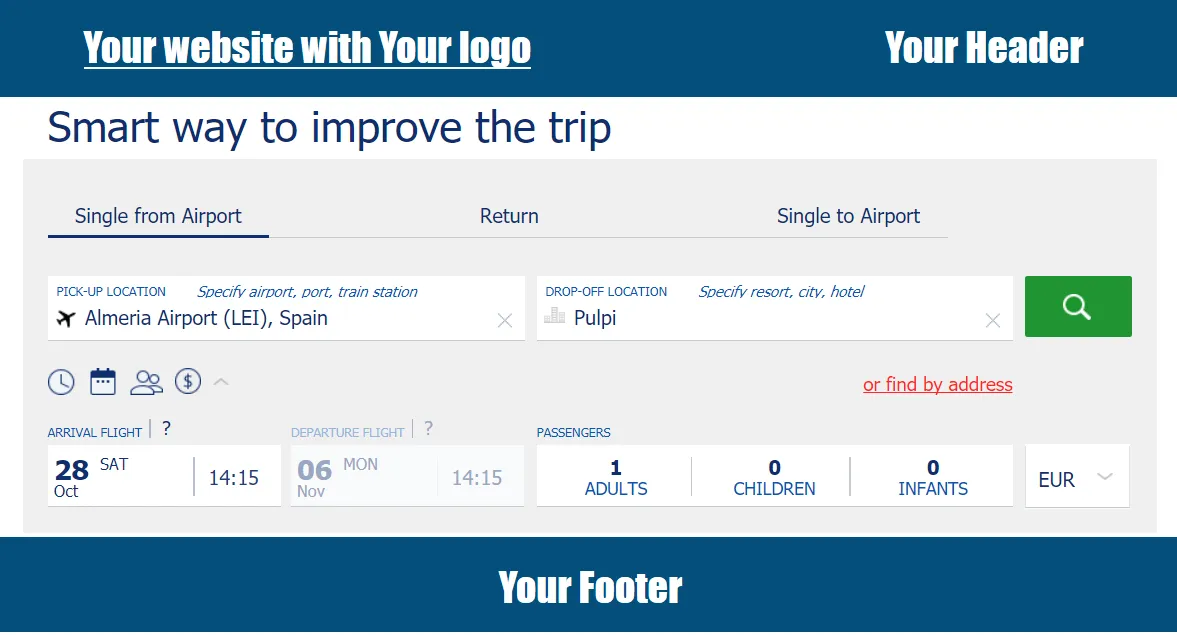Change the Adults passenger count
Image resolution: width=1177 pixels, height=635 pixels.
point(614,476)
